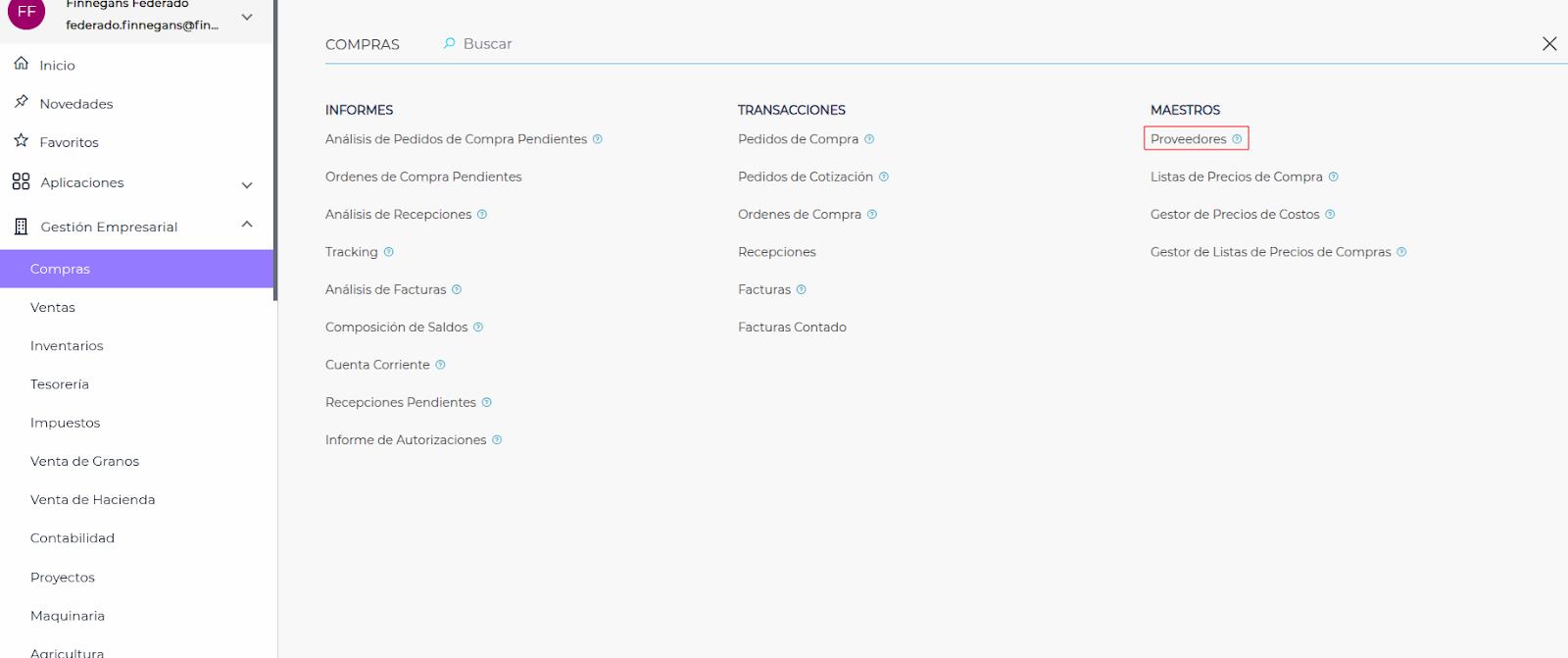Image resolution: width=1568 pixels, height=658 pixels.
Task: Open the user account dropdown arrow
Action: (247, 17)
